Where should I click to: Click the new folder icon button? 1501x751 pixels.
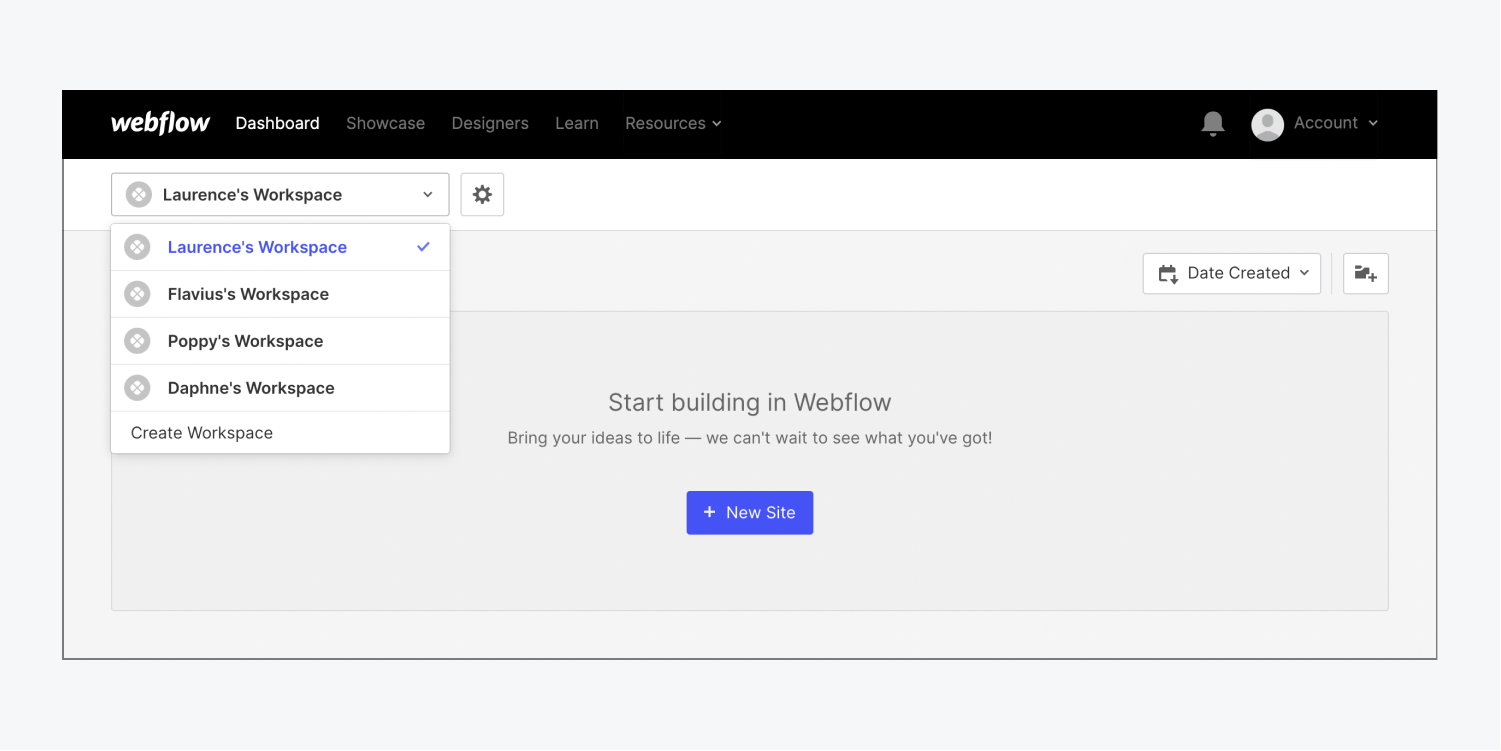pyautogui.click(x=1366, y=273)
